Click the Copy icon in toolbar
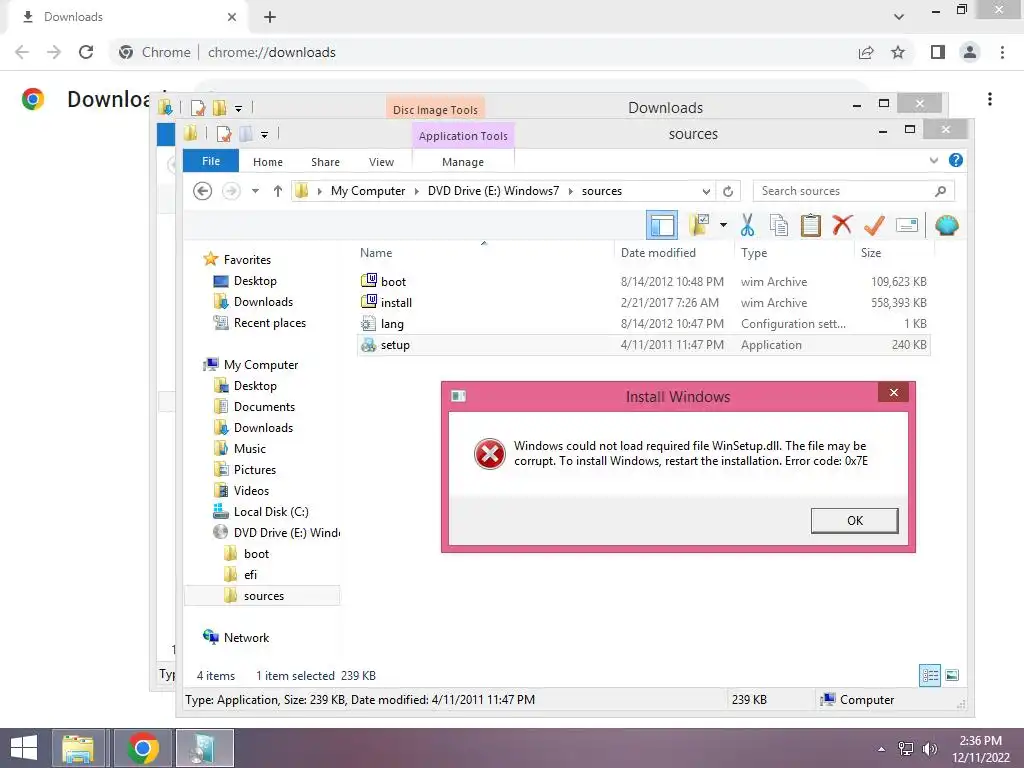 (778, 225)
